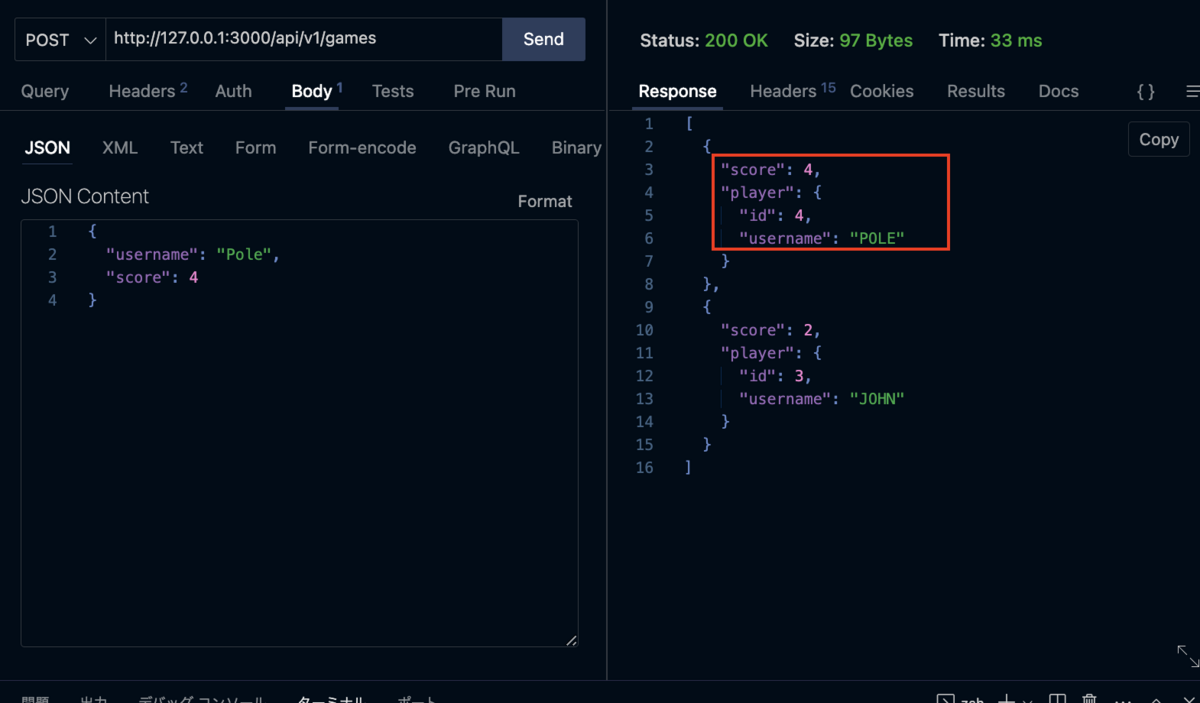
Task: Switch to the Query tab
Action: [45, 91]
